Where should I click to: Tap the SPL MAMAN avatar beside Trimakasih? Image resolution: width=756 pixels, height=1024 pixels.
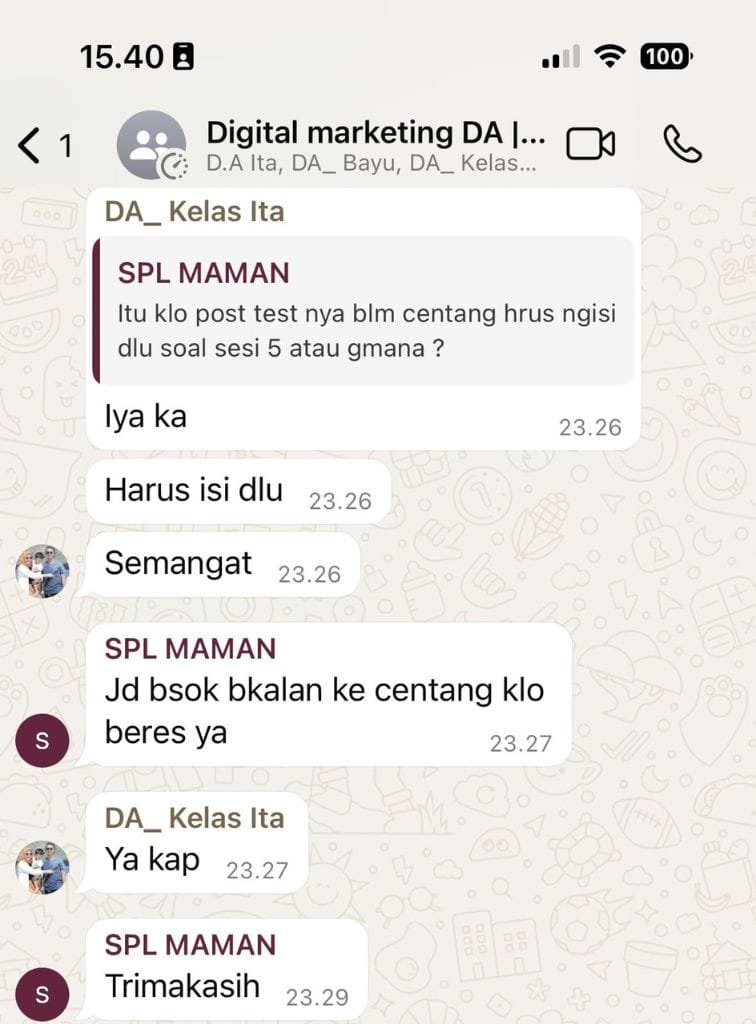point(42,994)
